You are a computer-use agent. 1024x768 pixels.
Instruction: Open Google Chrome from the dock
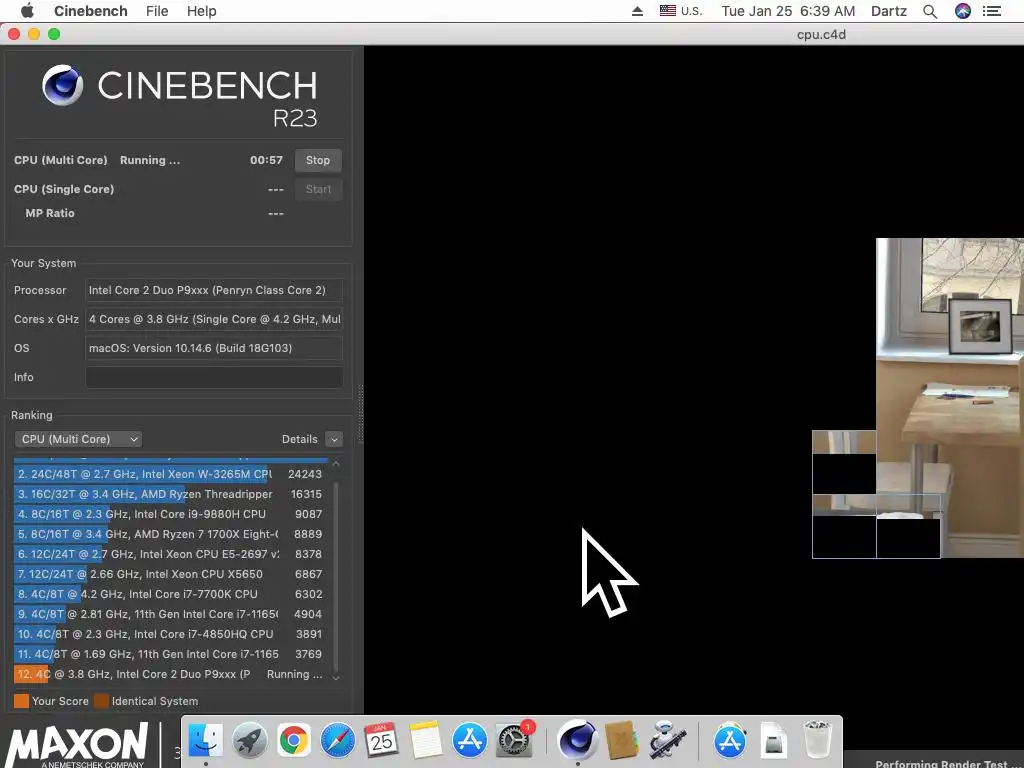(x=294, y=741)
